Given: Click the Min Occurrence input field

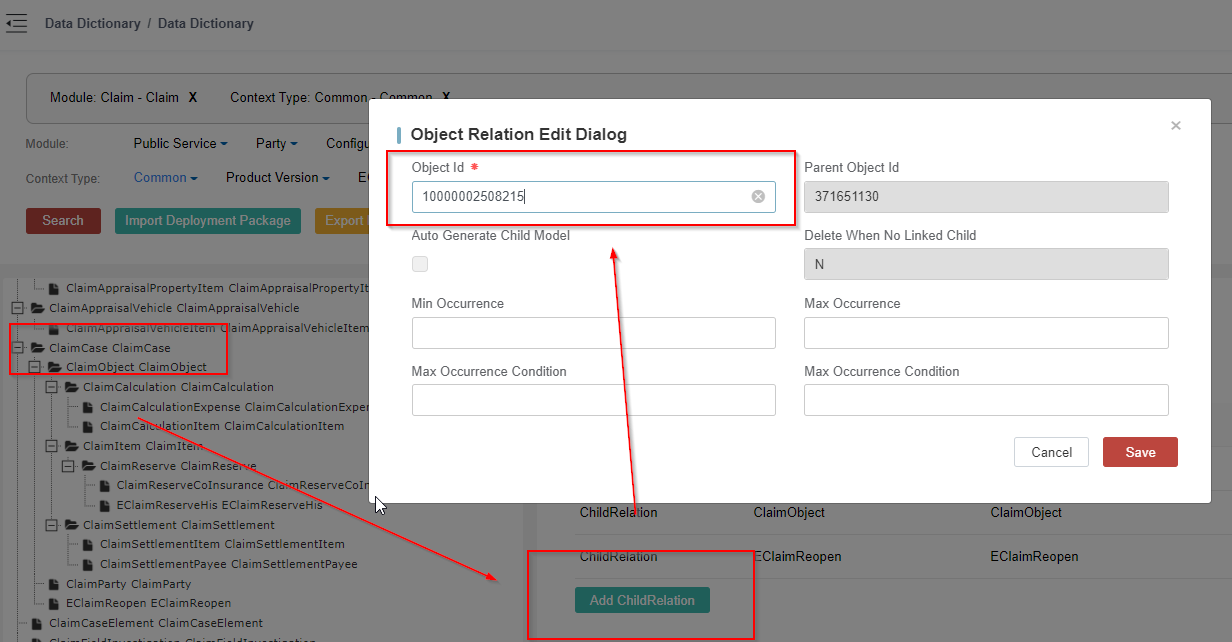Looking at the screenshot, I should [593, 333].
